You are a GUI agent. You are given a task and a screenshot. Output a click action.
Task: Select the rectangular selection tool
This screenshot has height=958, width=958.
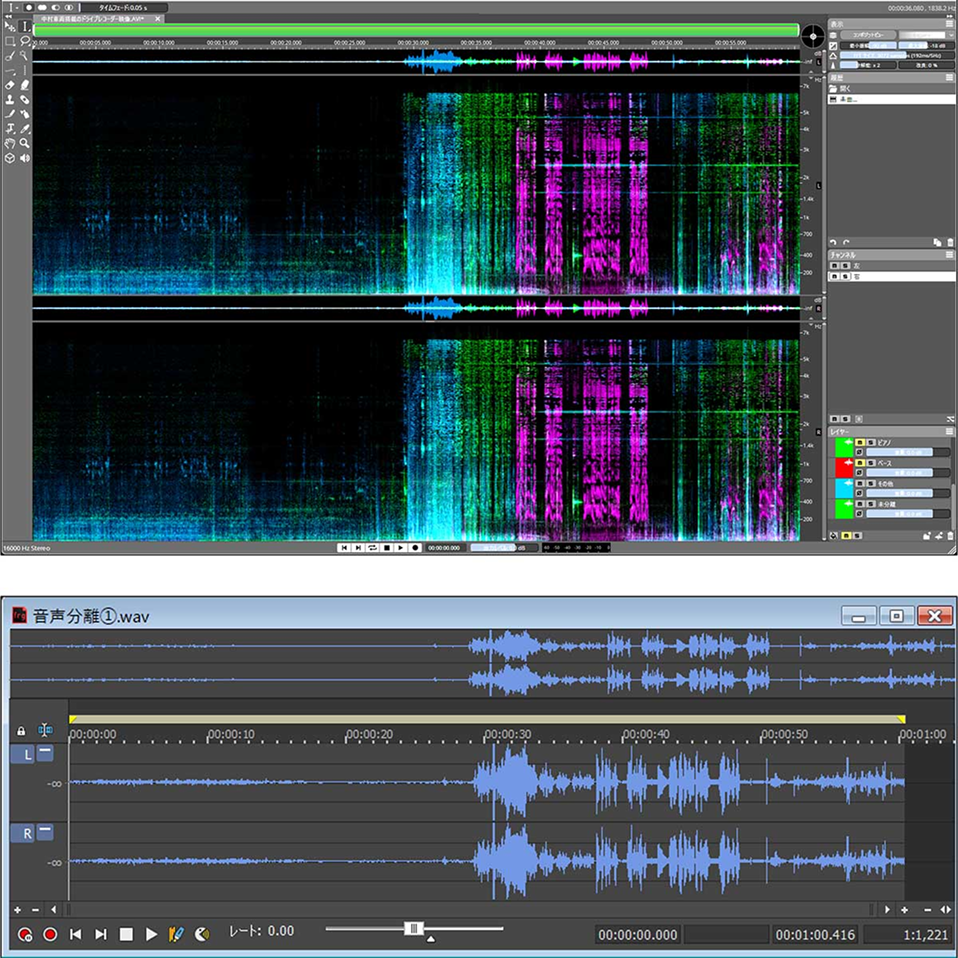coord(9,41)
